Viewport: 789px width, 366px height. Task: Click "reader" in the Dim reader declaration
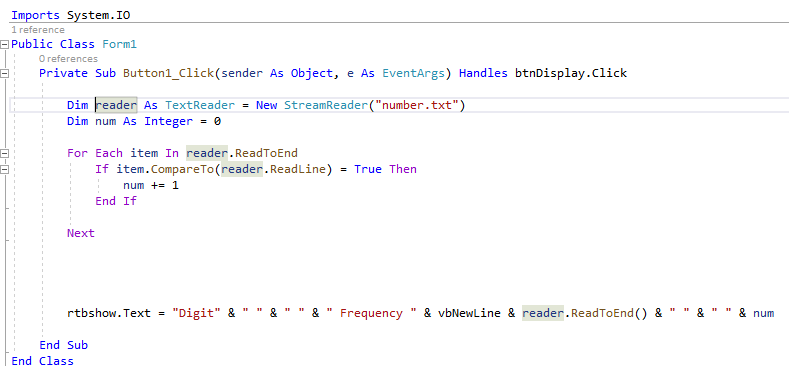[116, 105]
